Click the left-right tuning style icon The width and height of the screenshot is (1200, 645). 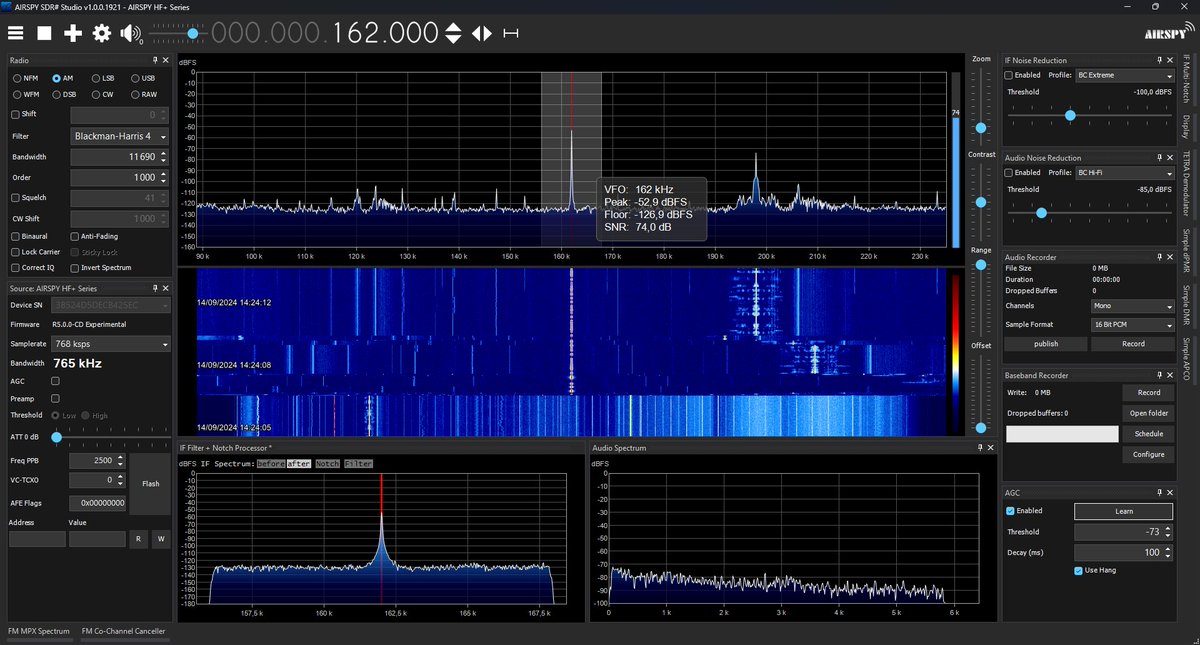(x=482, y=33)
